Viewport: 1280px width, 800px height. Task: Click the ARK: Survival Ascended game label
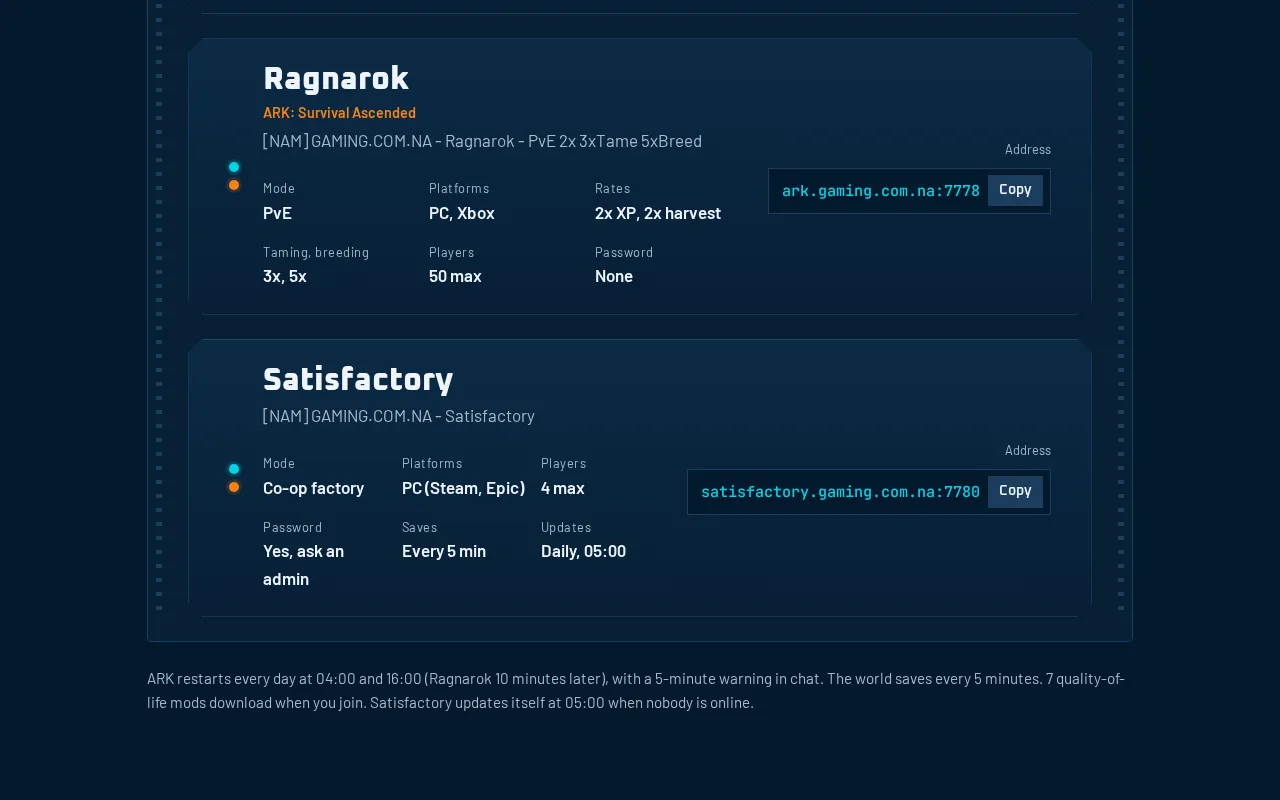[x=339, y=113]
